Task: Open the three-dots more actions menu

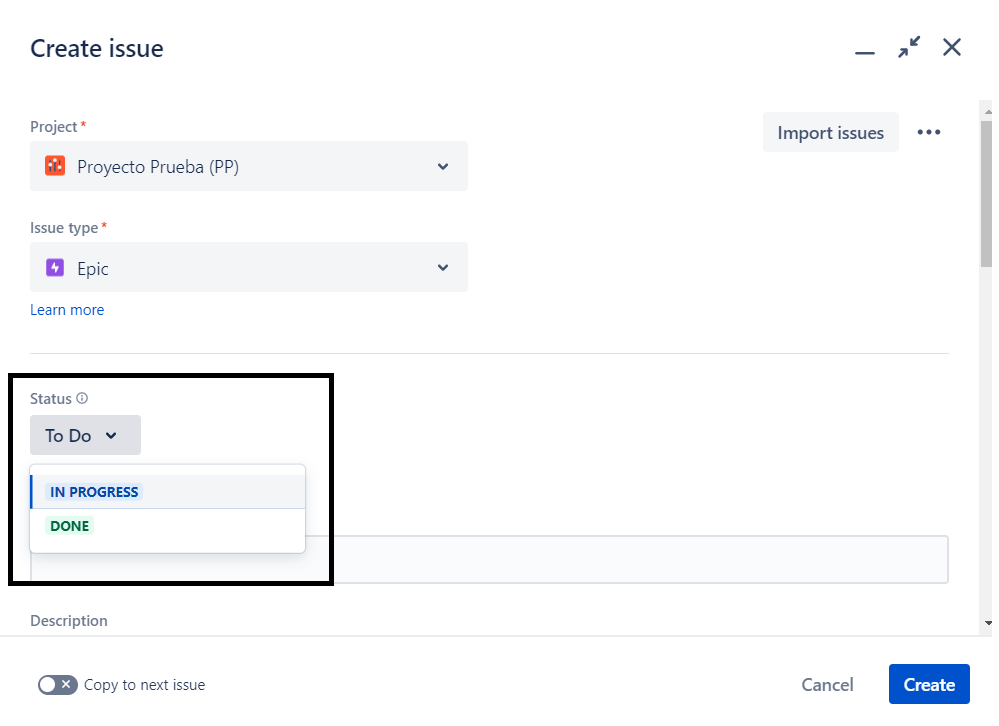Action: click(x=929, y=132)
